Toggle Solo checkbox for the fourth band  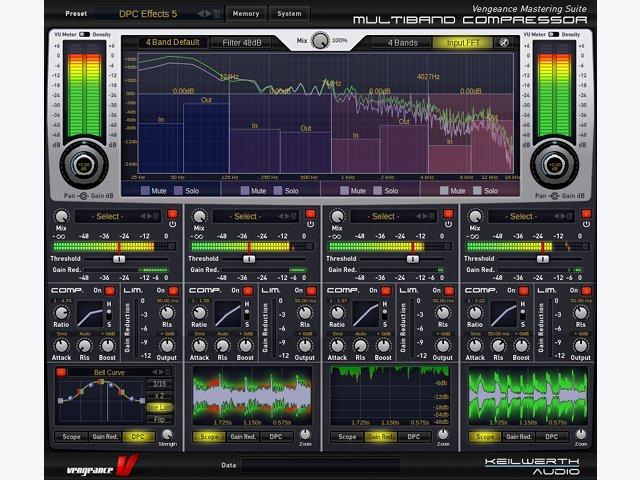pos(477,191)
